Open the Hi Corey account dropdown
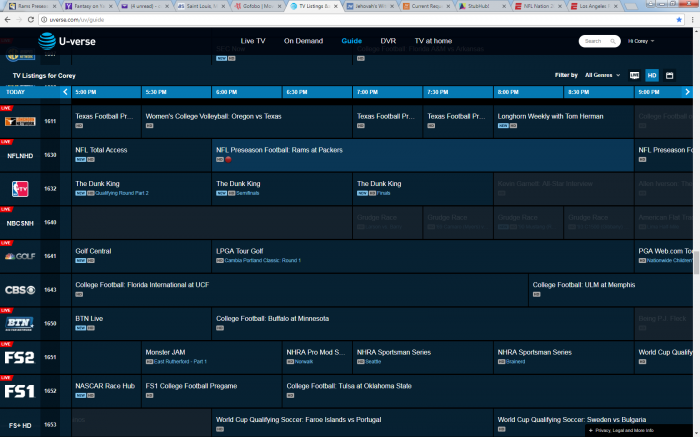Viewport: 700px width, 437px height. point(641,41)
